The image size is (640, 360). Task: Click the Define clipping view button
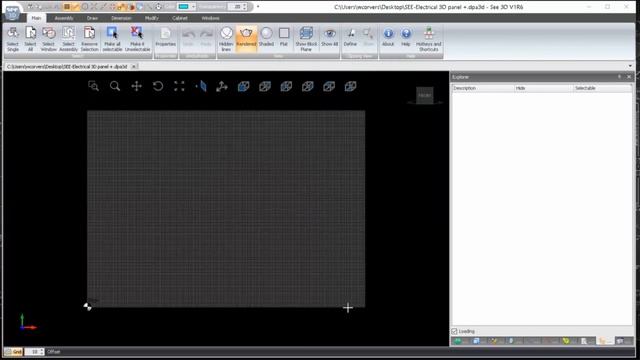(x=350, y=37)
